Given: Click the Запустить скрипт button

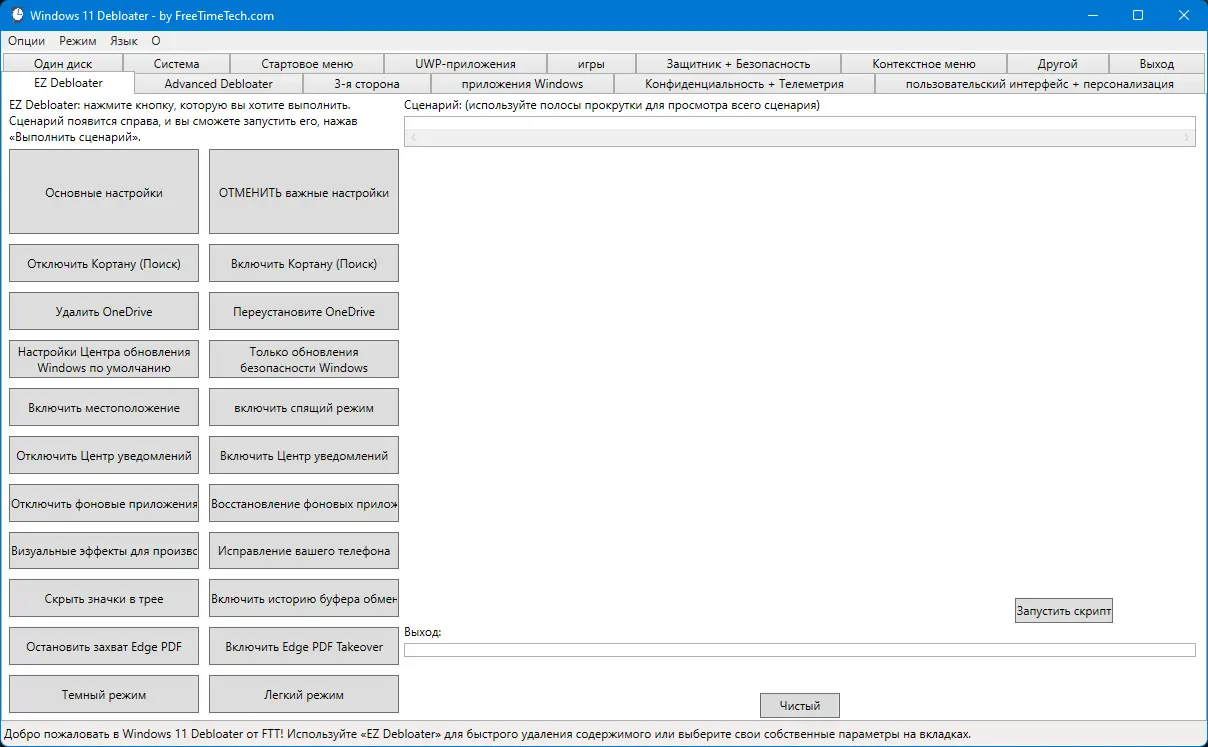Looking at the screenshot, I should tap(1064, 610).
